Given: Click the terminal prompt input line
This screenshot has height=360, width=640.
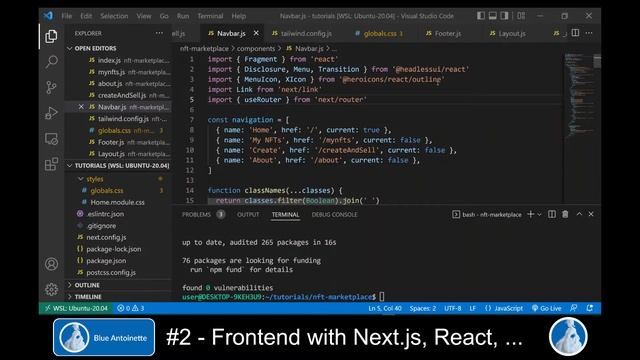Looking at the screenshot, I should 283,297.
